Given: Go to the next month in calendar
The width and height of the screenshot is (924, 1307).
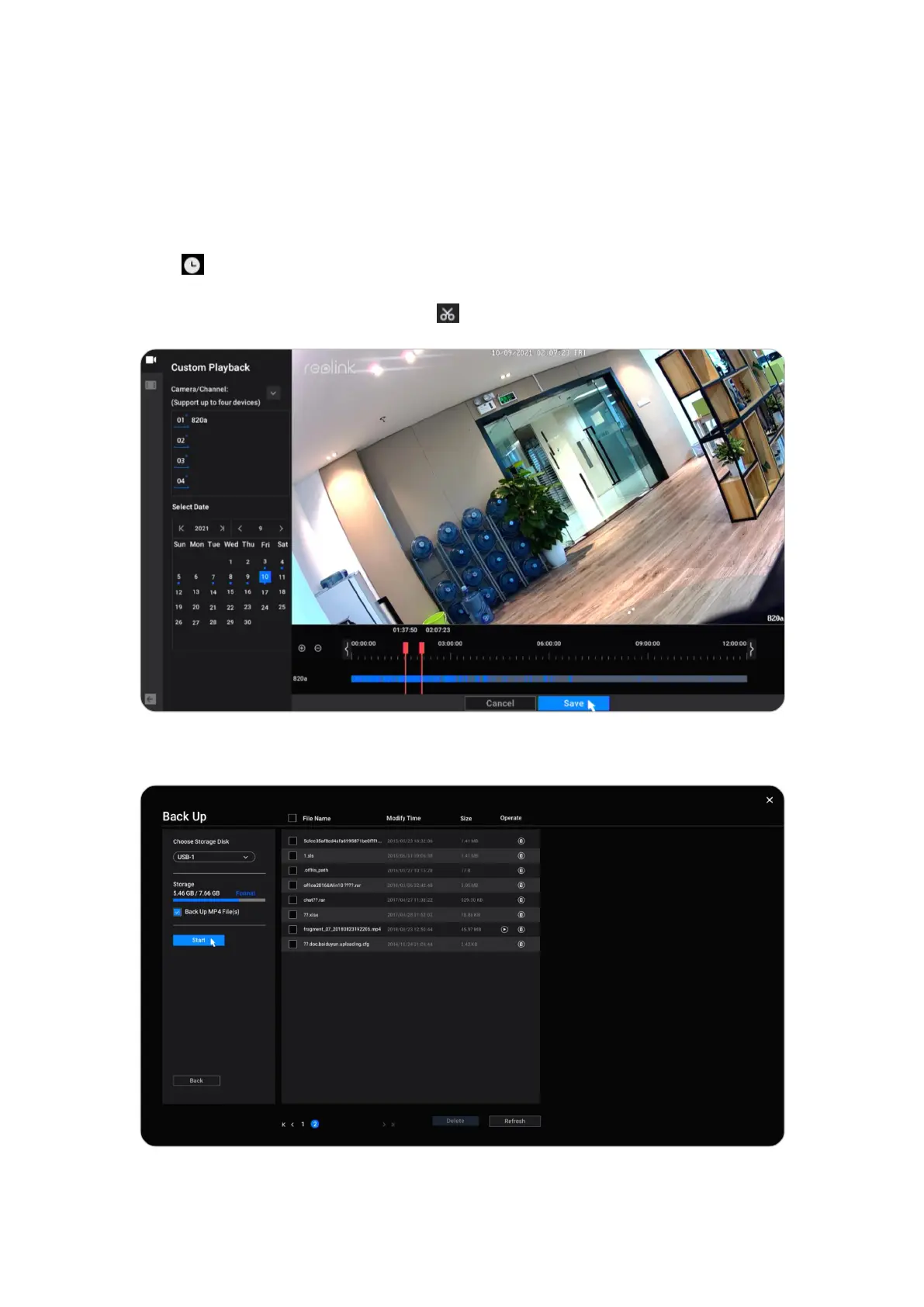Looking at the screenshot, I should click(281, 529).
